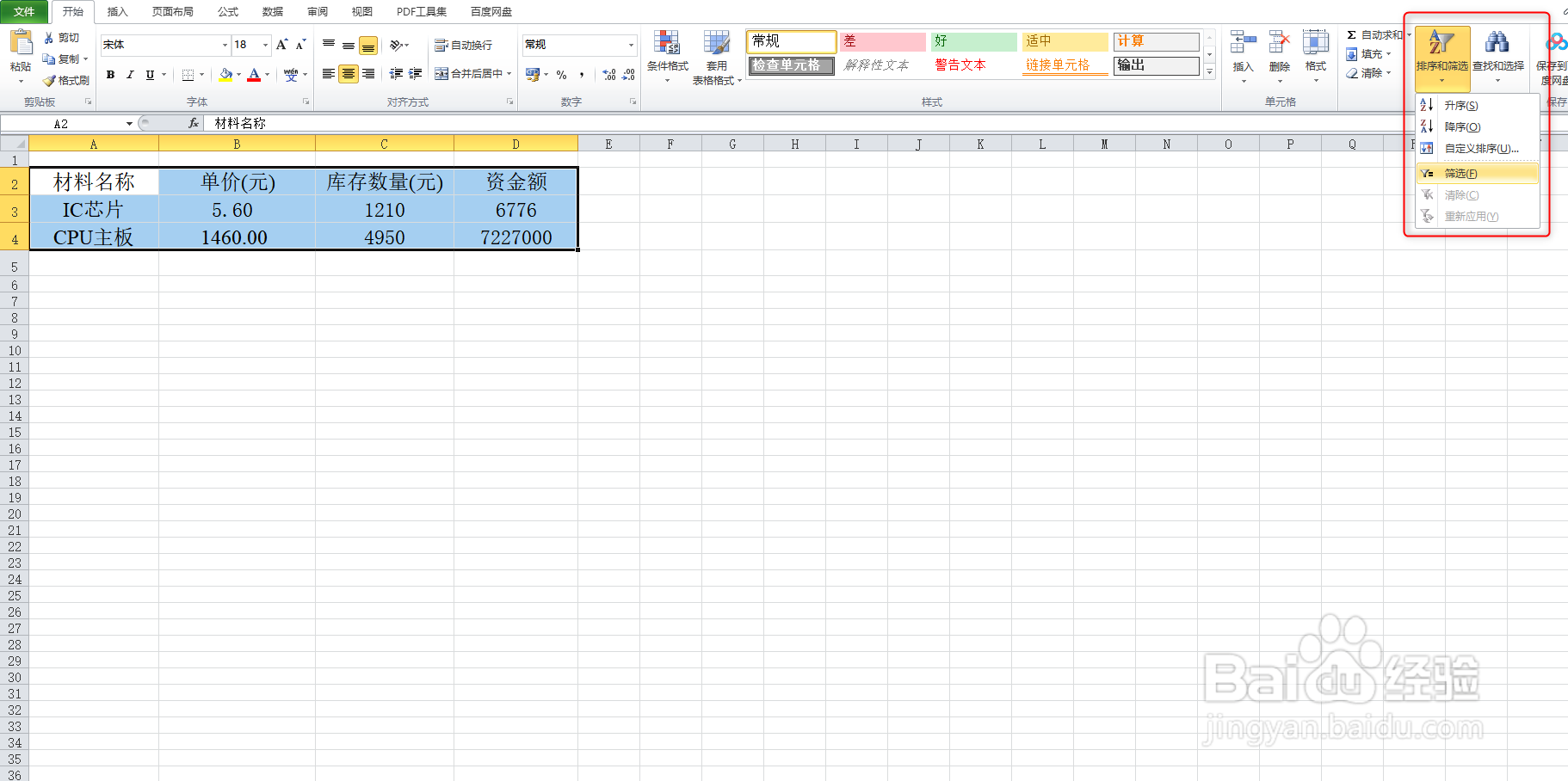The image size is (1568, 781).
Task: Choose Filter (筛选) from menu
Action: click(1478, 173)
